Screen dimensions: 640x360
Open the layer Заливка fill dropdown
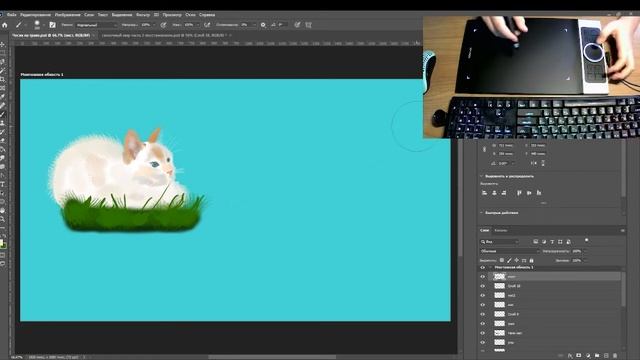tap(584, 260)
